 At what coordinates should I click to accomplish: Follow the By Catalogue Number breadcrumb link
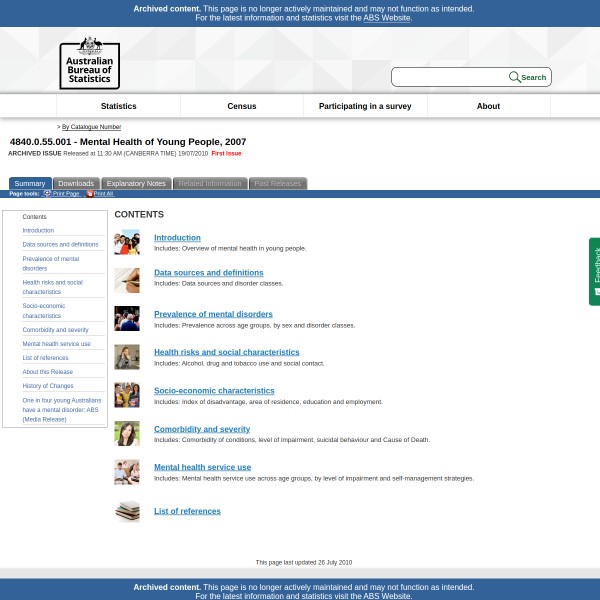pos(91,127)
